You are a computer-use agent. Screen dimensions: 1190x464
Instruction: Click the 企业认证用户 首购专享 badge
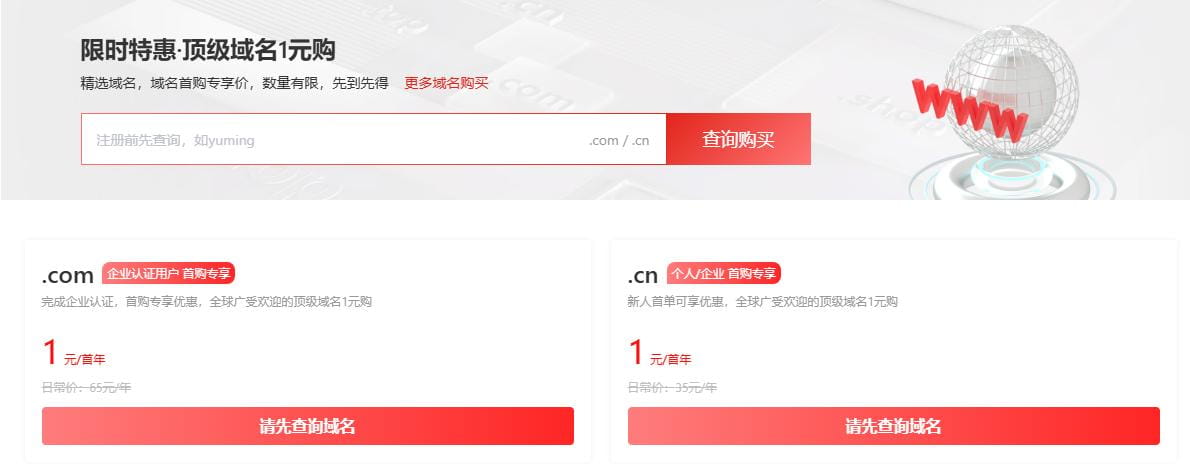168,273
